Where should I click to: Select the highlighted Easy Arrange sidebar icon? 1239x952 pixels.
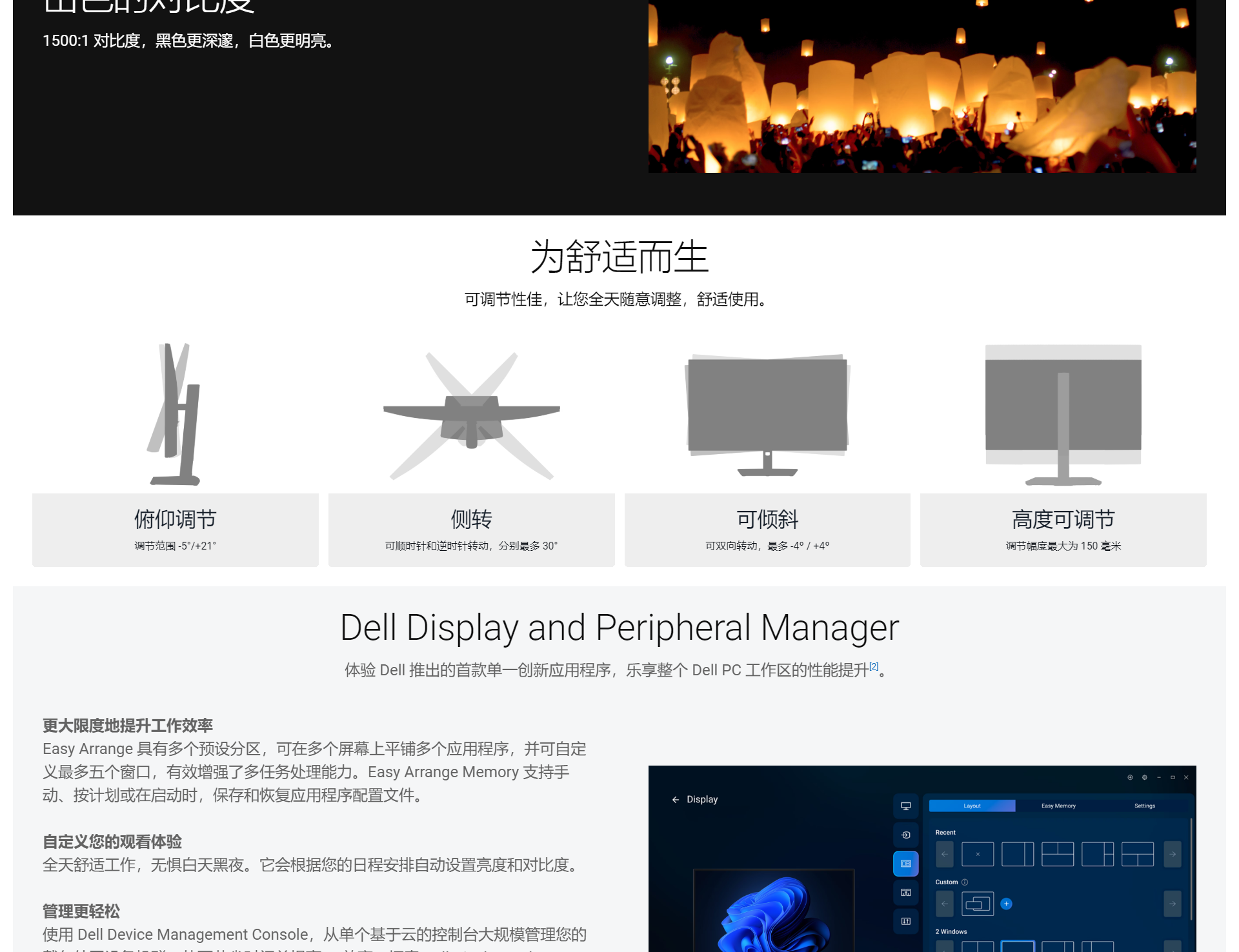point(906,864)
